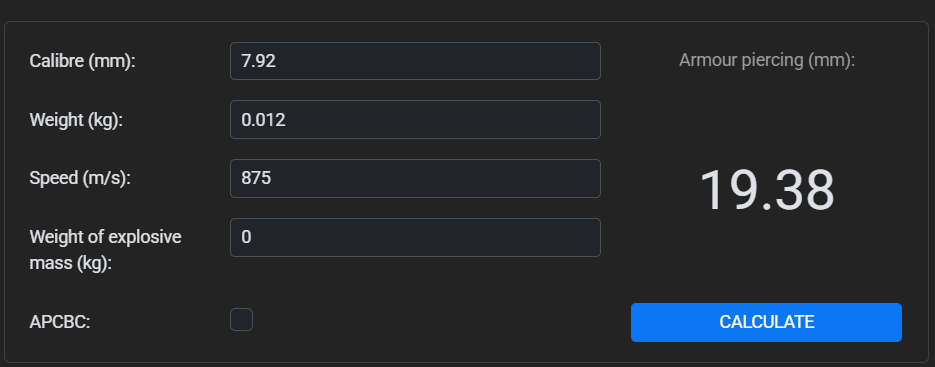Viewport: 935px width, 367px height.
Task: Run the armour piercing calculation
Action: pyautogui.click(x=766, y=322)
